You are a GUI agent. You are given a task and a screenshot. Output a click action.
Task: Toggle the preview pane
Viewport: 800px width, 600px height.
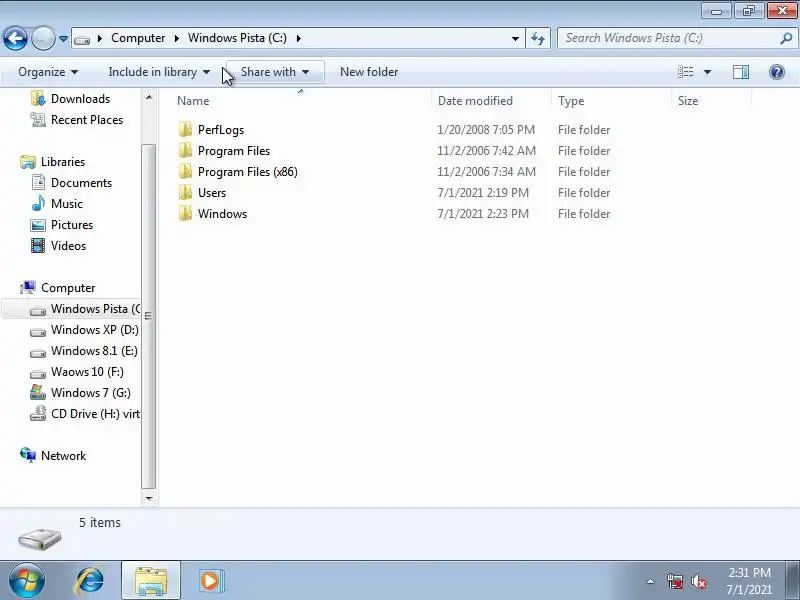741,72
